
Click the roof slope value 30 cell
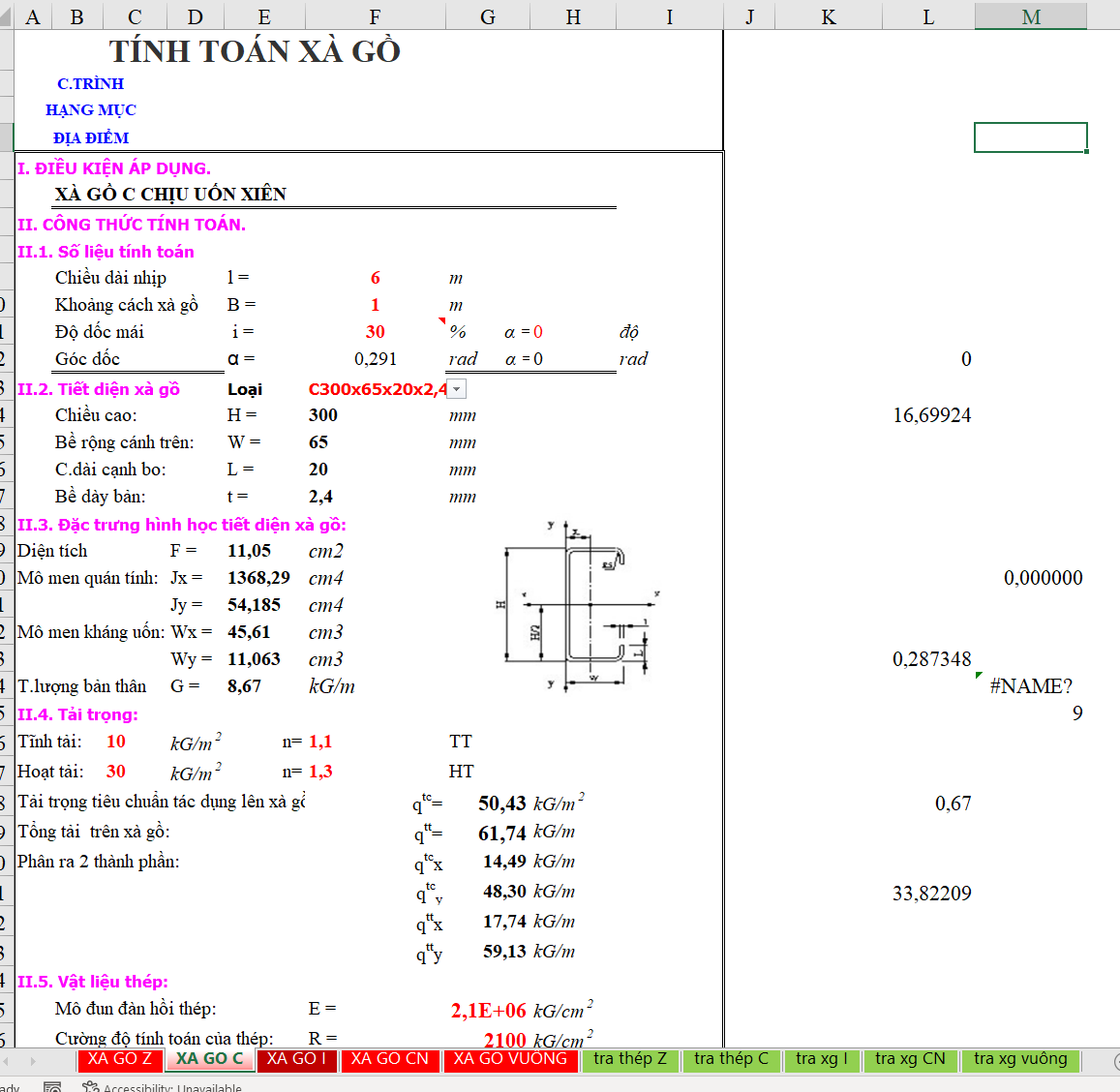click(x=376, y=332)
